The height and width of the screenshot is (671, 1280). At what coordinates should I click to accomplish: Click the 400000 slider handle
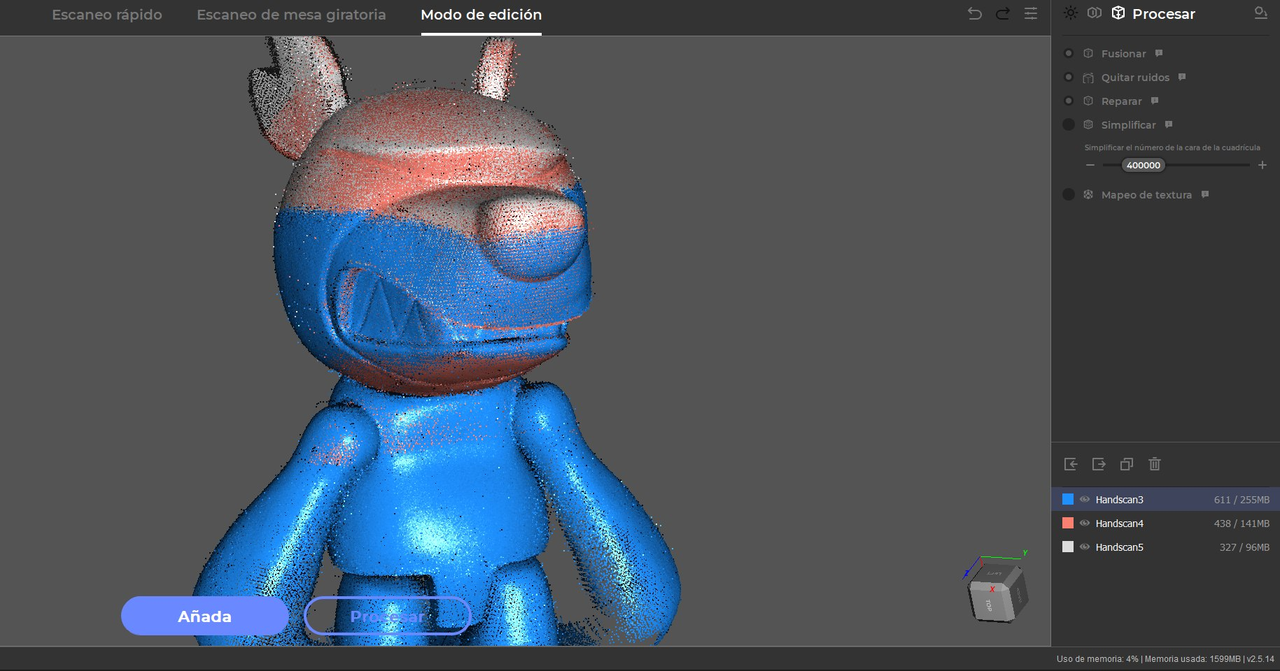[x=1143, y=165]
